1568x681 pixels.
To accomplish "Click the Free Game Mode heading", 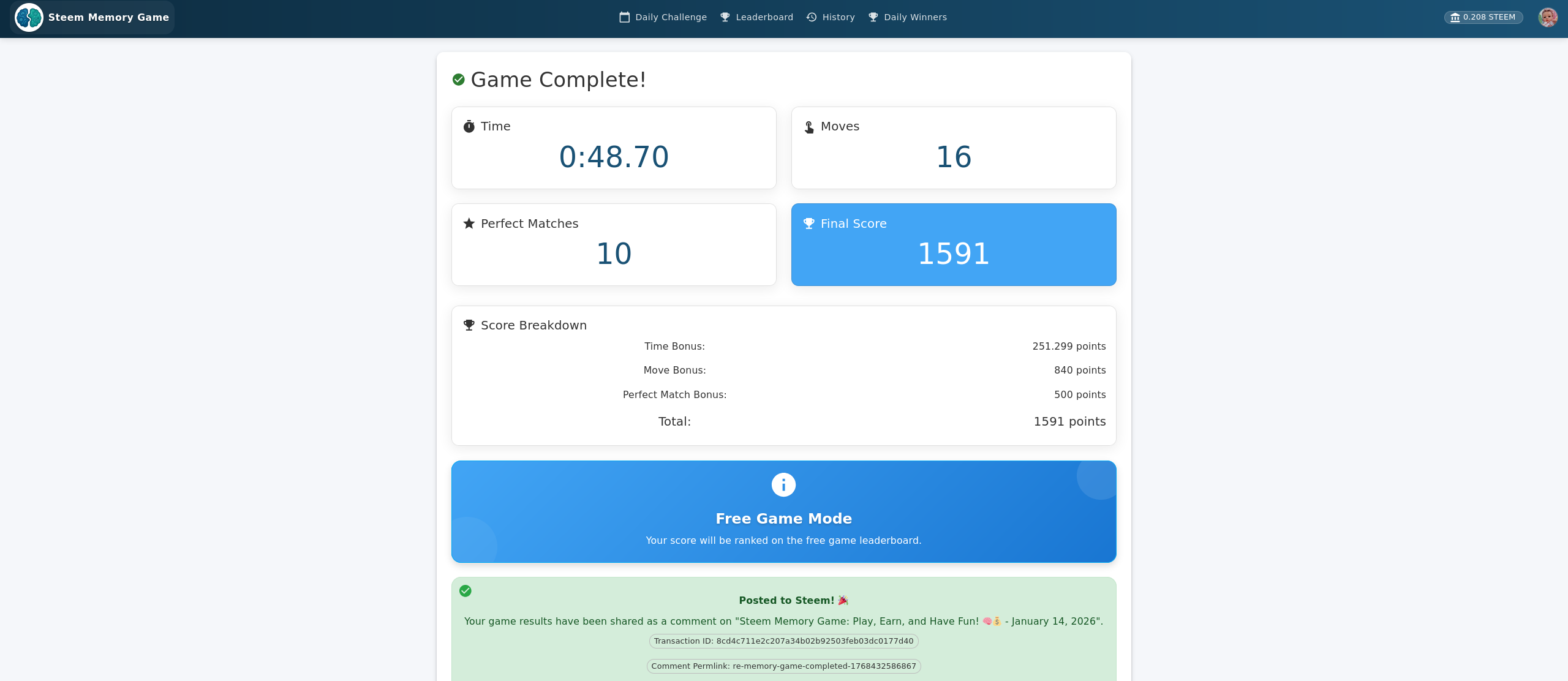I will click(784, 519).
